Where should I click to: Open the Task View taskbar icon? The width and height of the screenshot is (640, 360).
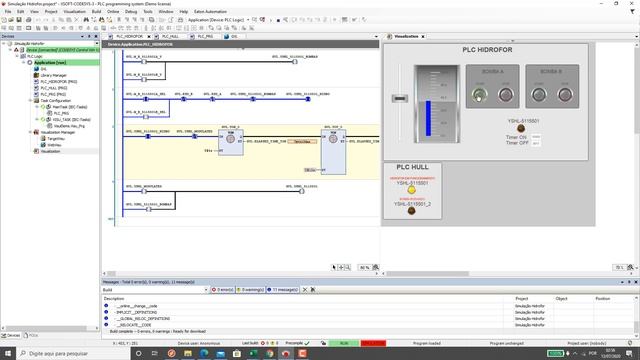154,353
